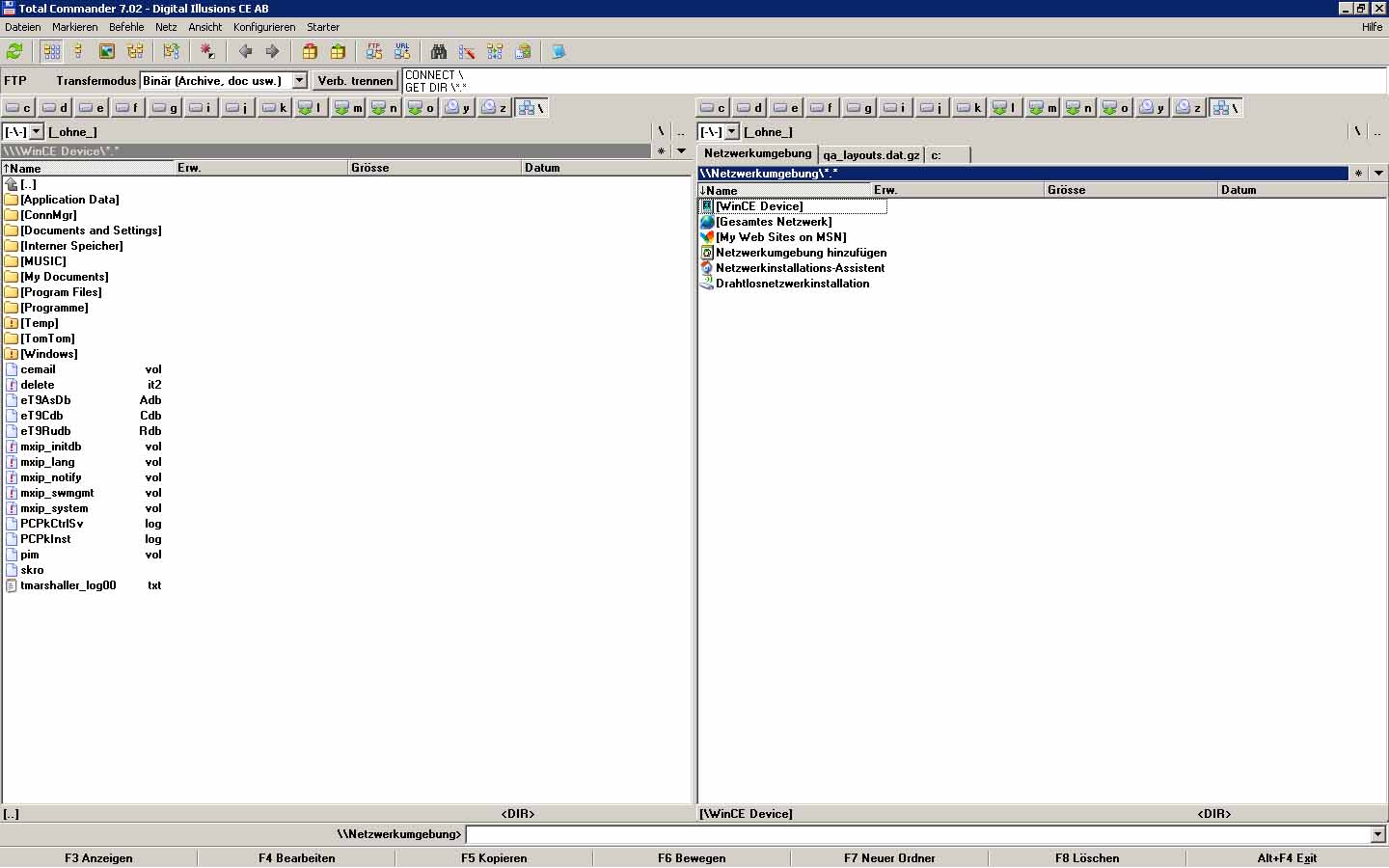Click Verb. trennen button
Screen dimensions: 1389x868
[x=355, y=81]
